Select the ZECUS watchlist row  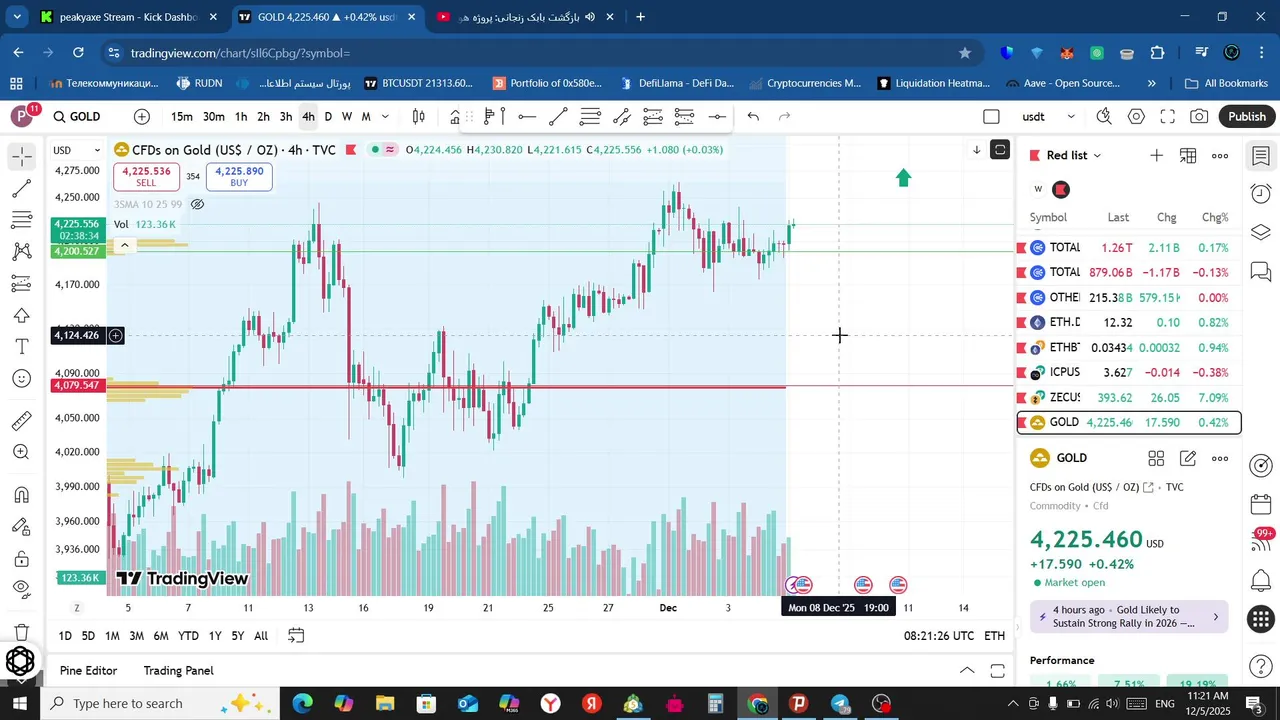coord(1129,397)
